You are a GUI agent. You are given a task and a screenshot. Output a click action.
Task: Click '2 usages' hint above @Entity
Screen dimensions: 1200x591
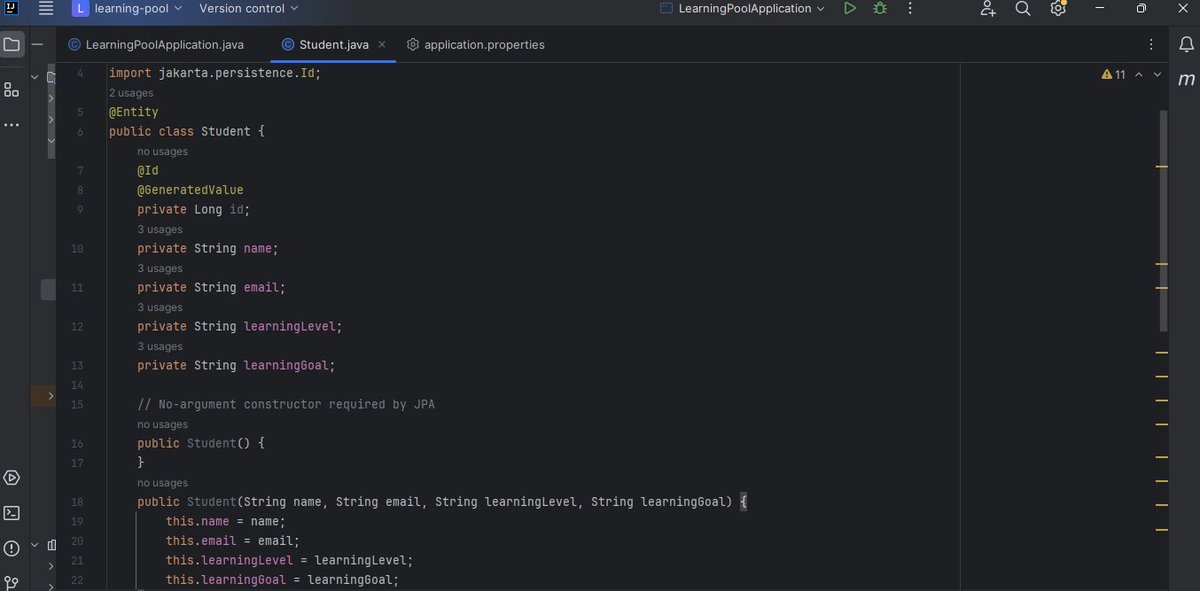pyautogui.click(x=131, y=93)
